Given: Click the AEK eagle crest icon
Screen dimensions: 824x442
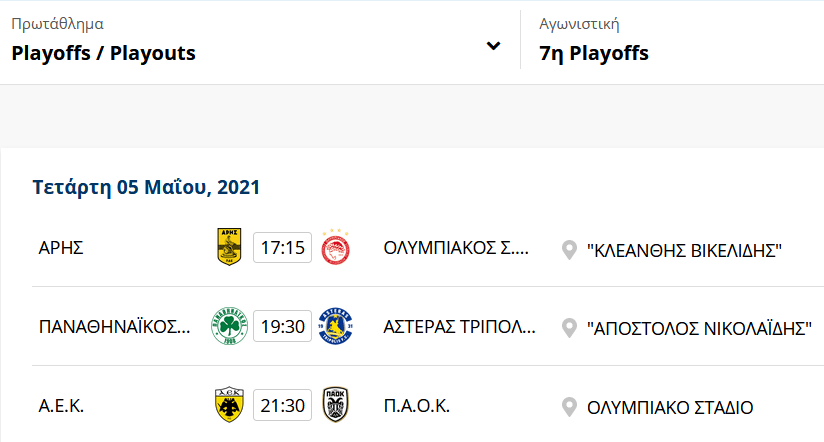Looking at the screenshot, I should pyautogui.click(x=230, y=406).
